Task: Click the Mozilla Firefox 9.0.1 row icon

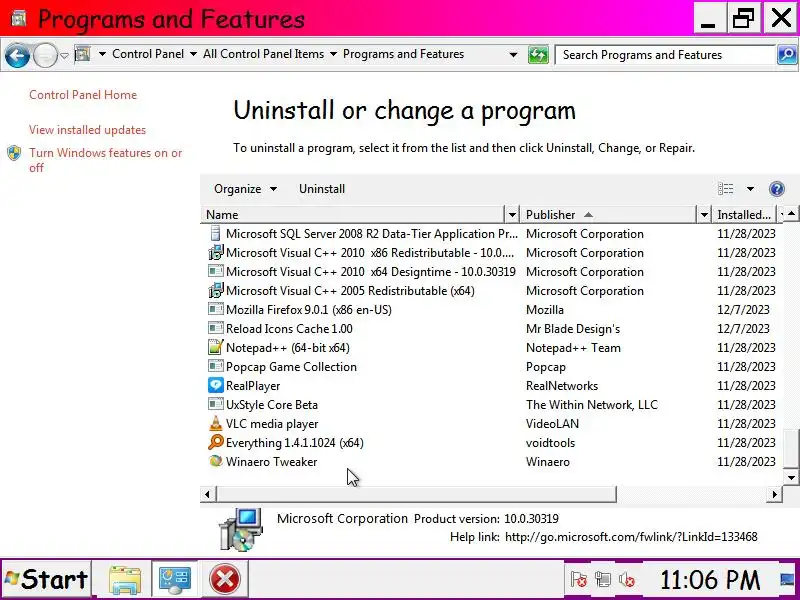Action: [216, 309]
